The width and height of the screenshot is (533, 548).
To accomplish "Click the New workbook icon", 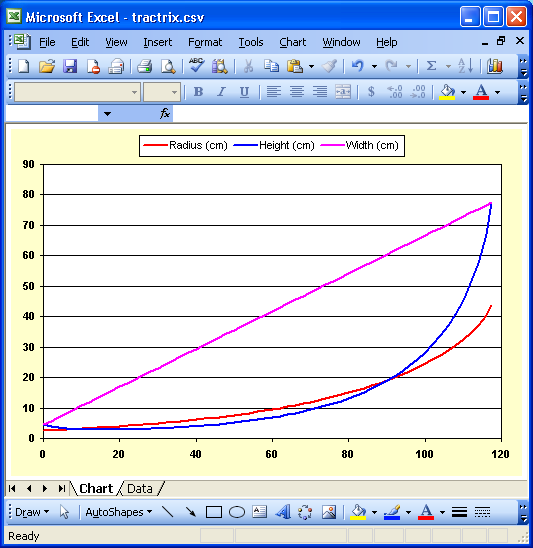I will coord(24,66).
